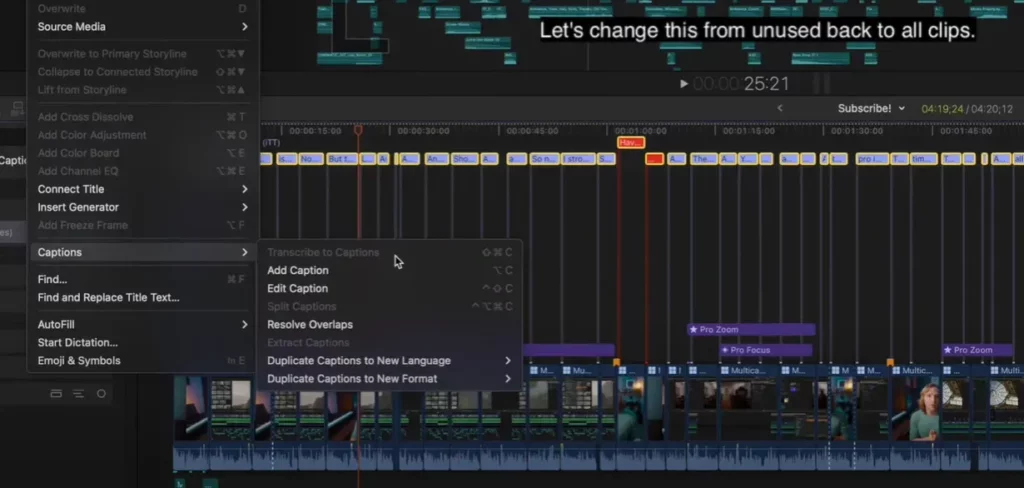Click the clip appearance icon below the menu
The image size is (1024, 488).
click(56, 394)
